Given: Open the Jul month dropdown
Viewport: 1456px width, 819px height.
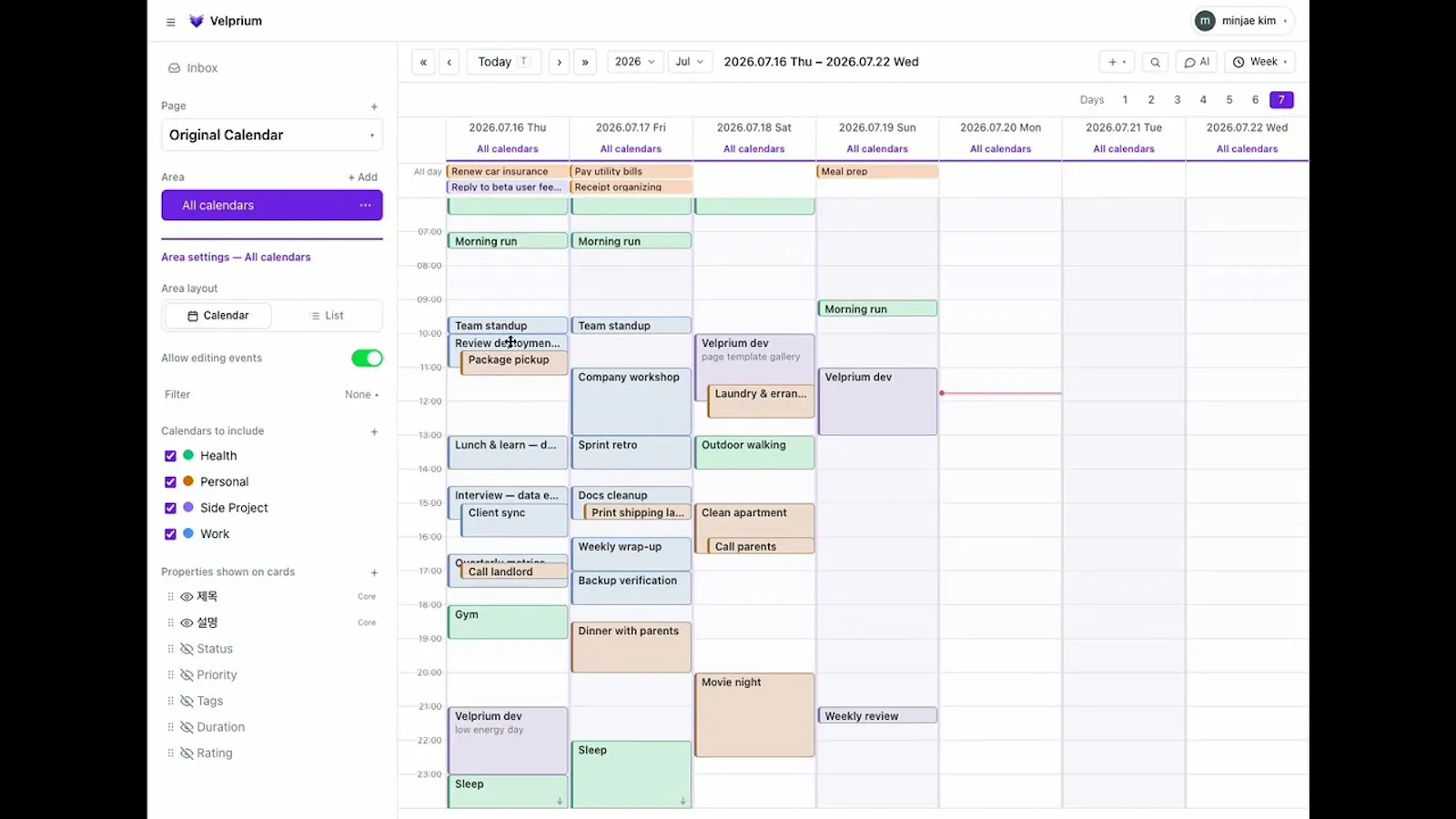Looking at the screenshot, I should click(690, 62).
